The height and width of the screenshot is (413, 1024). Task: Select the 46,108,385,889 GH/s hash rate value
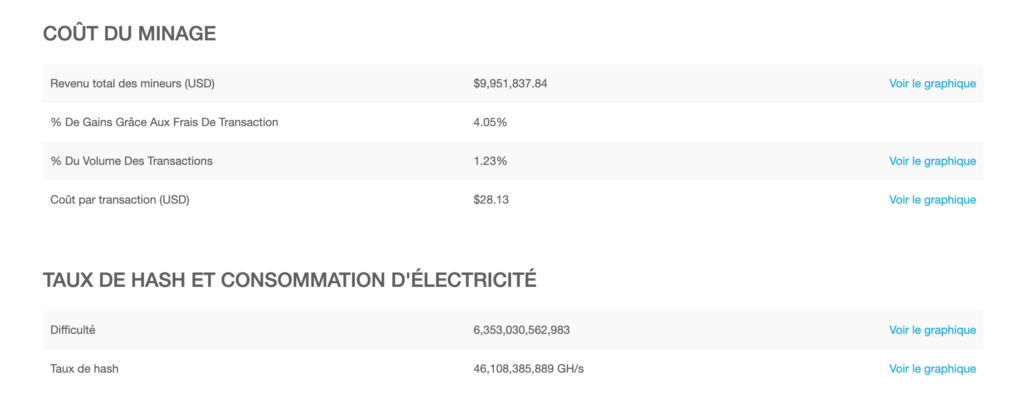pyautogui.click(x=528, y=369)
